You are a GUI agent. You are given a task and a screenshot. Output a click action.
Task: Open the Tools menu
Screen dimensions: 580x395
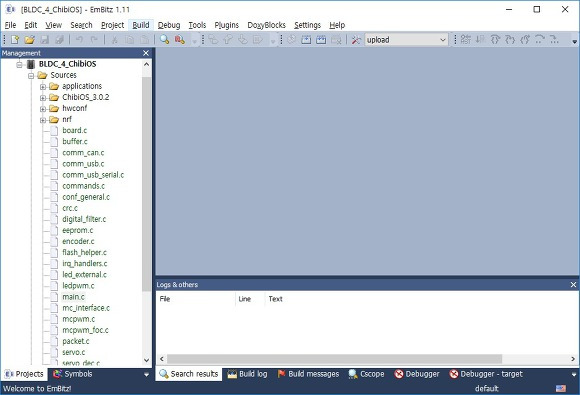tap(197, 25)
